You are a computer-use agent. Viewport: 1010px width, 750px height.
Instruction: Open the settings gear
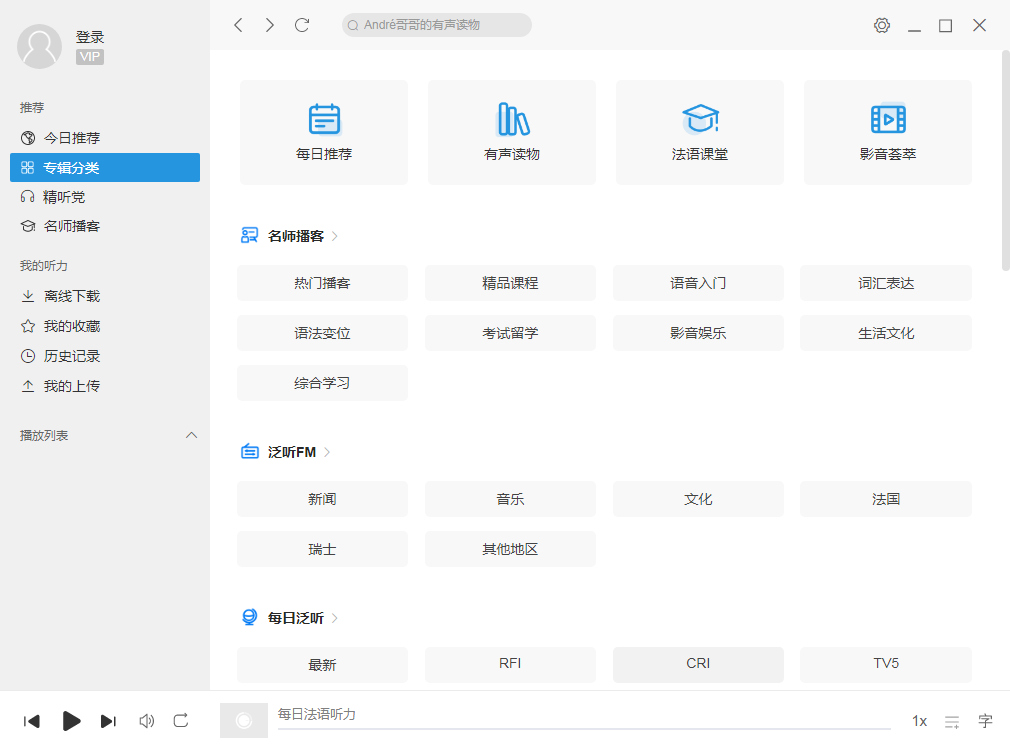(881, 25)
